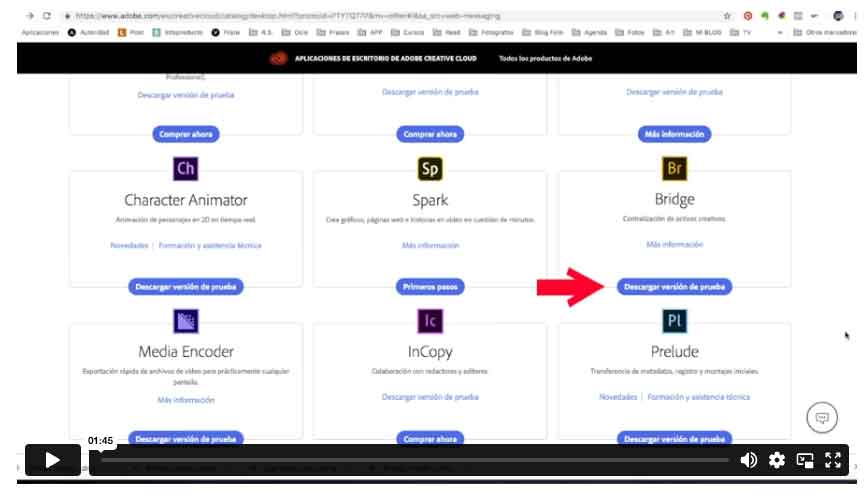Click the Bridge title text
The image size is (865, 494).
click(674, 199)
